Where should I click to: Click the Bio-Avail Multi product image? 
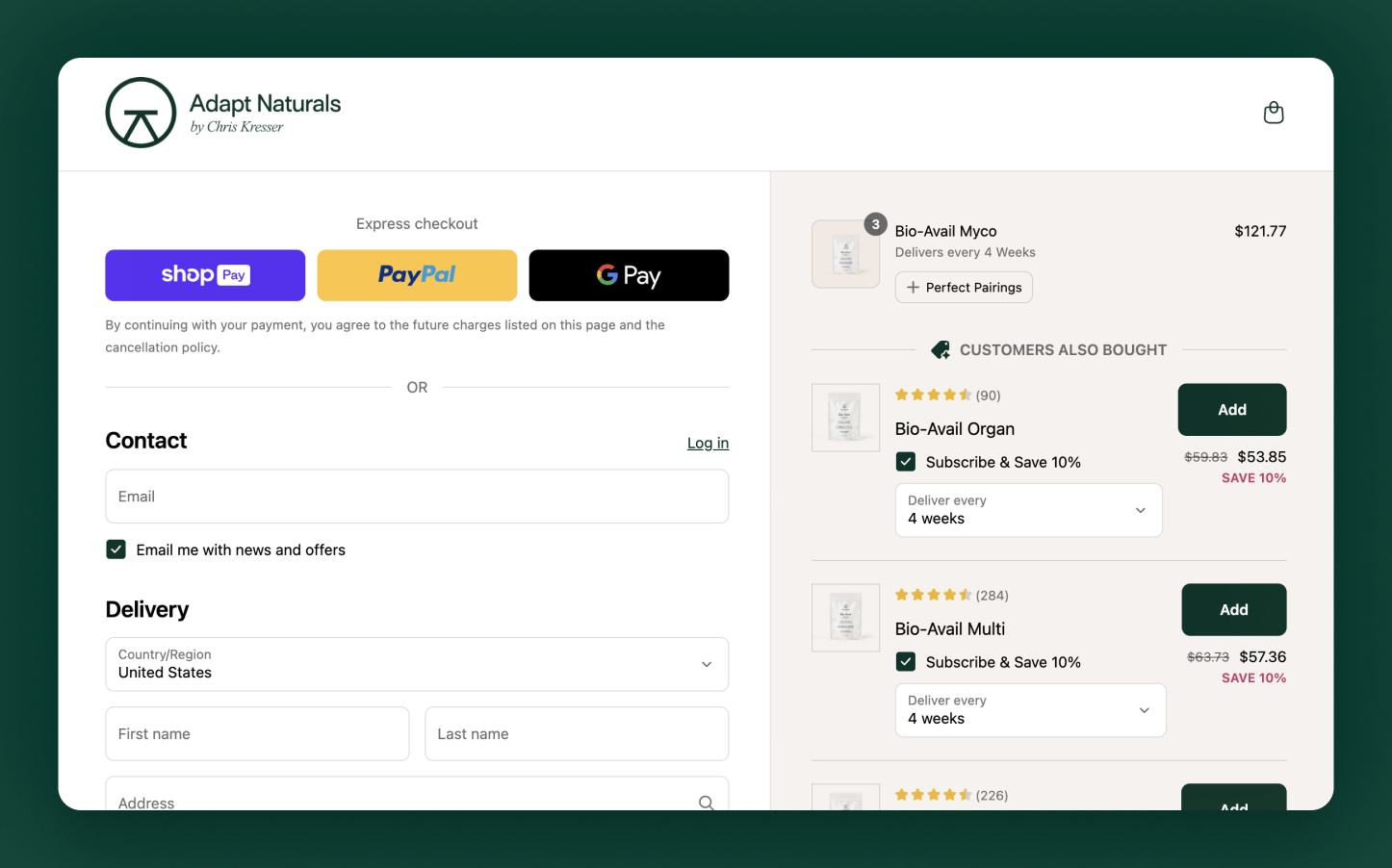pos(845,618)
